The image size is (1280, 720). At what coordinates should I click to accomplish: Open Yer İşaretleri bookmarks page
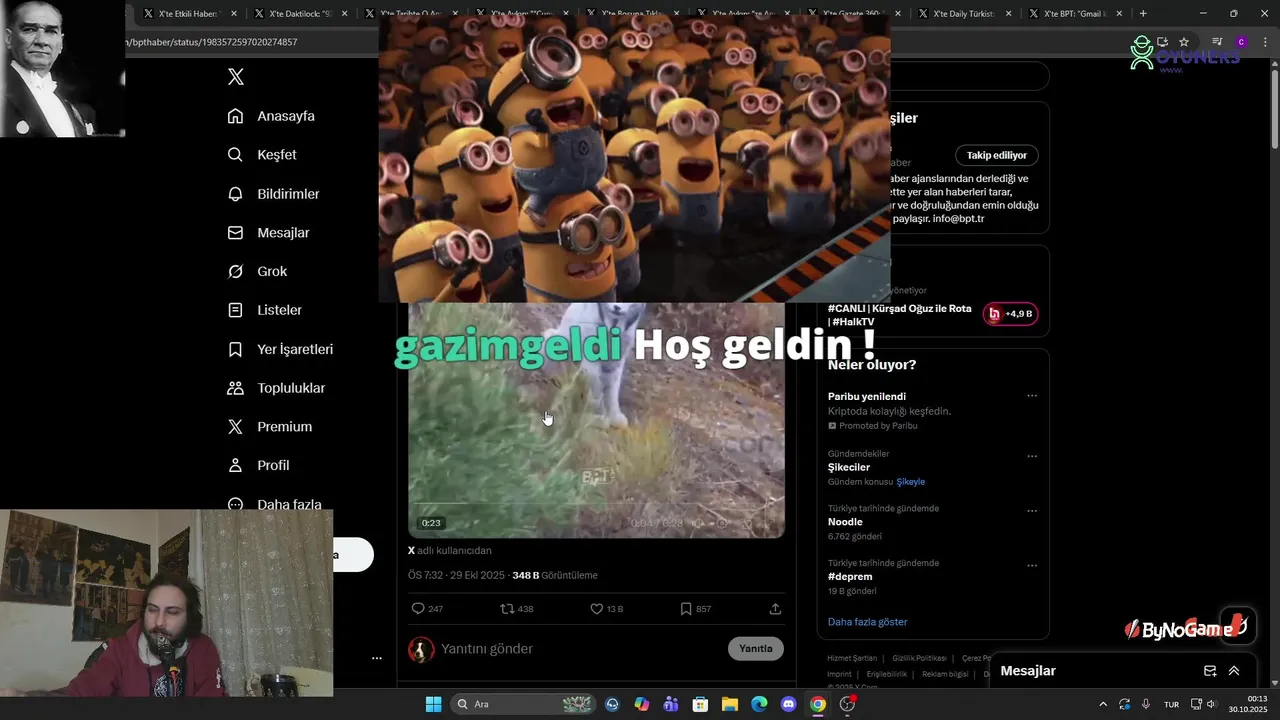[280, 349]
